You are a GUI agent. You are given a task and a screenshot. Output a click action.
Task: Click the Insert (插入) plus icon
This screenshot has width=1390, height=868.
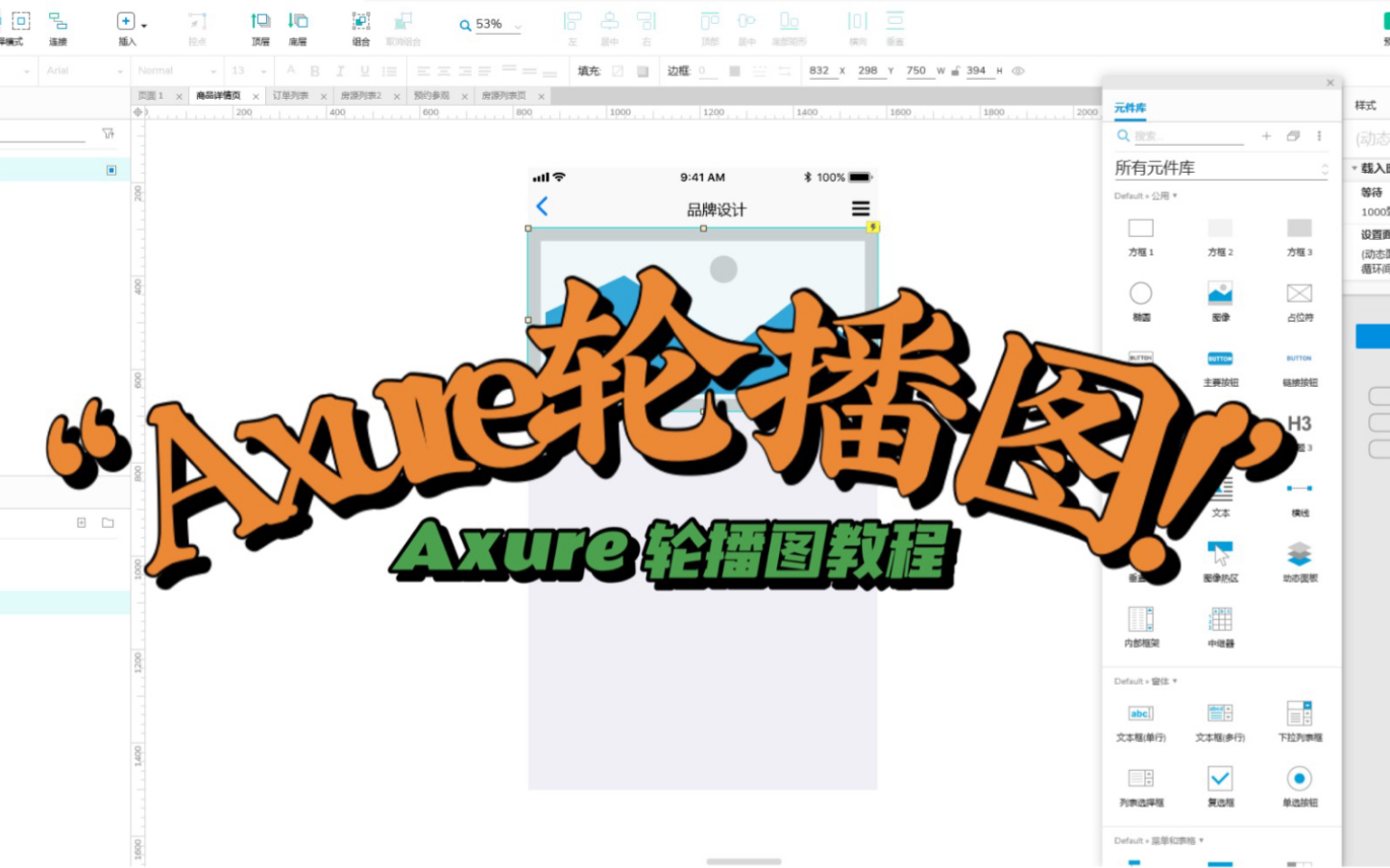pyautogui.click(x=126, y=21)
